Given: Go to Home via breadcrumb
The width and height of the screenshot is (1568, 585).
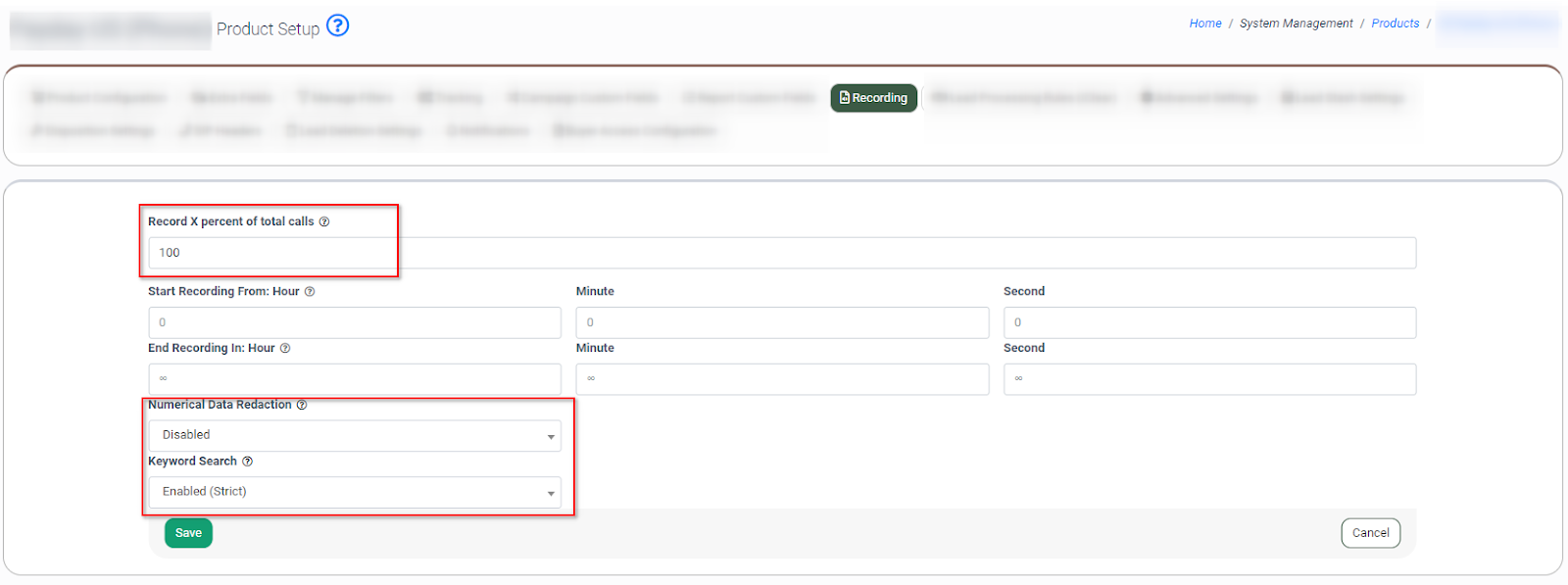Looking at the screenshot, I should tap(1204, 24).
